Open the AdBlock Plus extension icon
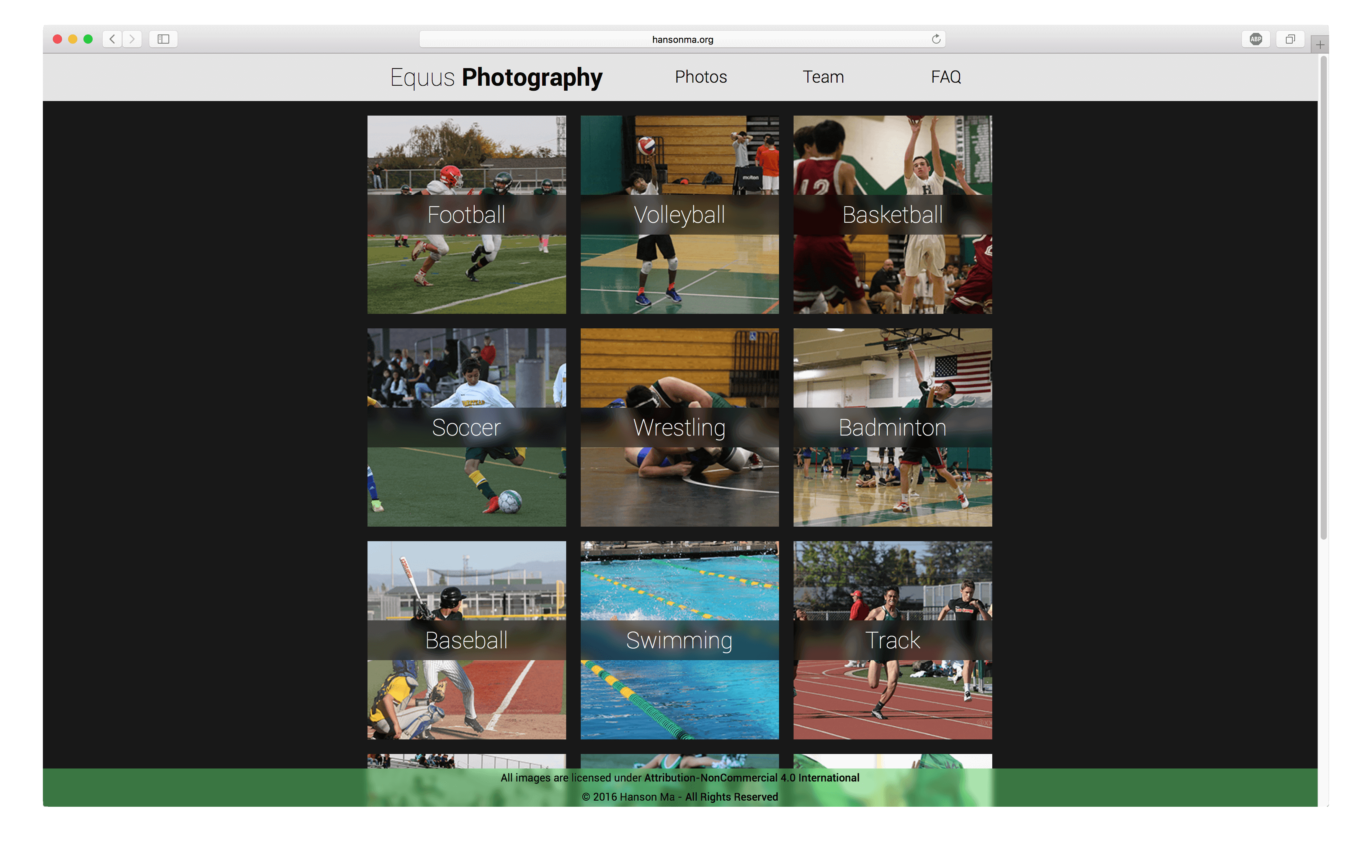The image size is (1372, 868). pyautogui.click(x=1256, y=39)
